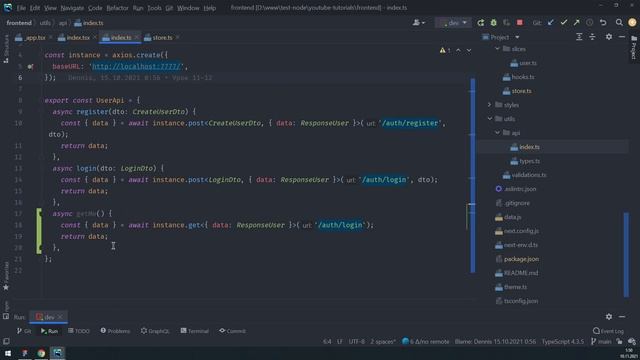Open Chrome from the taskbar
The width and height of the screenshot is (640, 360).
41,353
